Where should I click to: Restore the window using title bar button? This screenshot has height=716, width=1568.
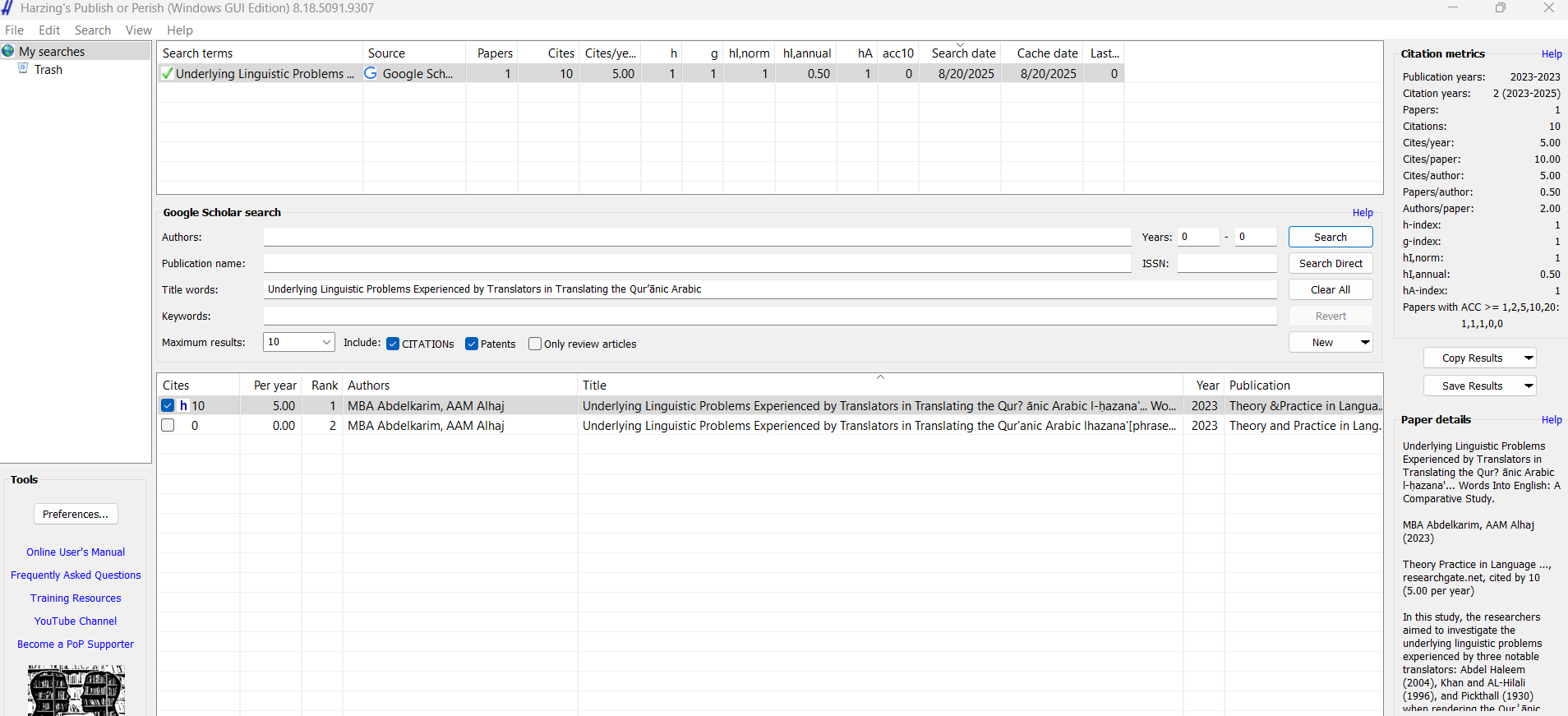click(x=1501, y=8)
